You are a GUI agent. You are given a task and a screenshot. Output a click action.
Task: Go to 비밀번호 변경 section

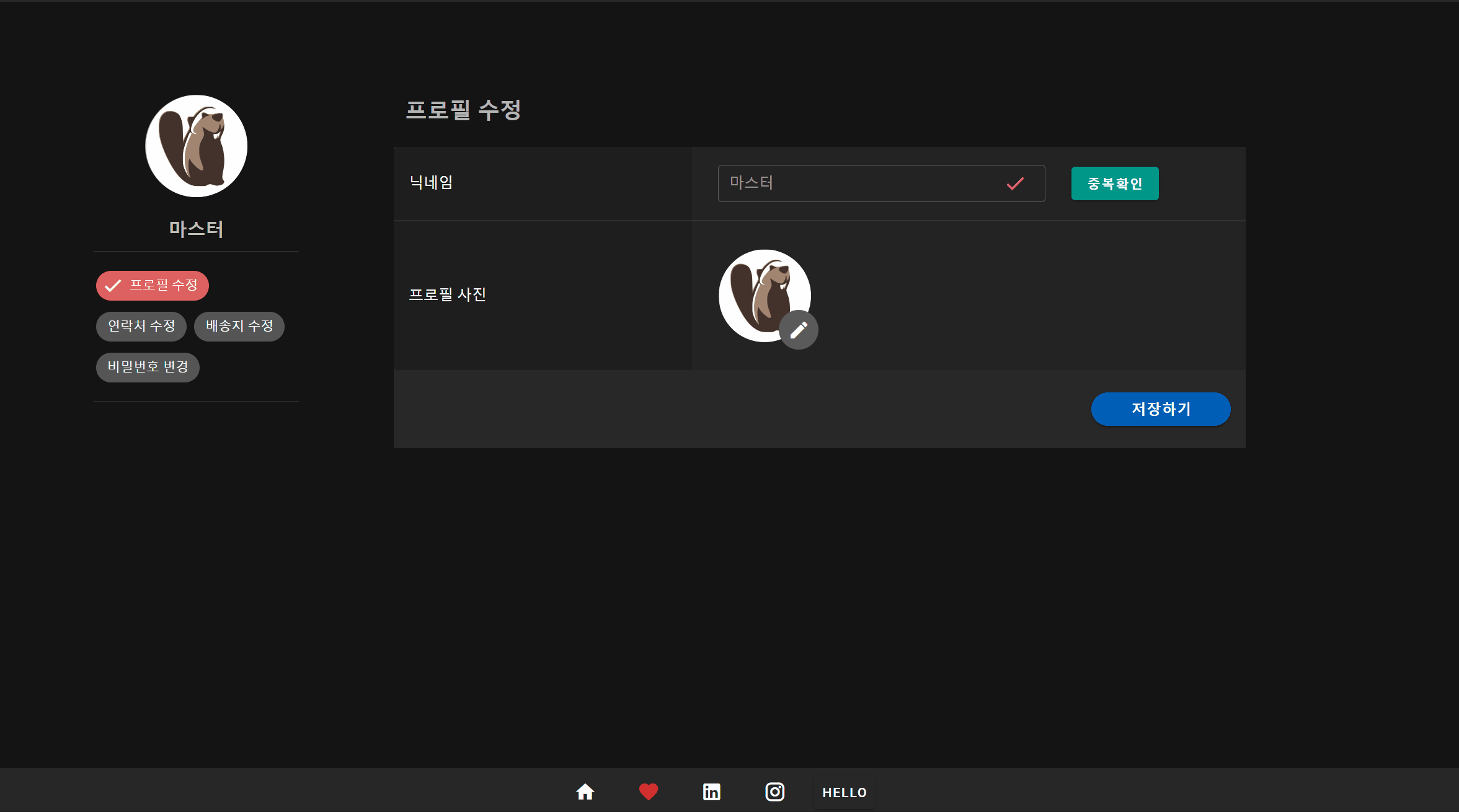click(x=148, y=367)
